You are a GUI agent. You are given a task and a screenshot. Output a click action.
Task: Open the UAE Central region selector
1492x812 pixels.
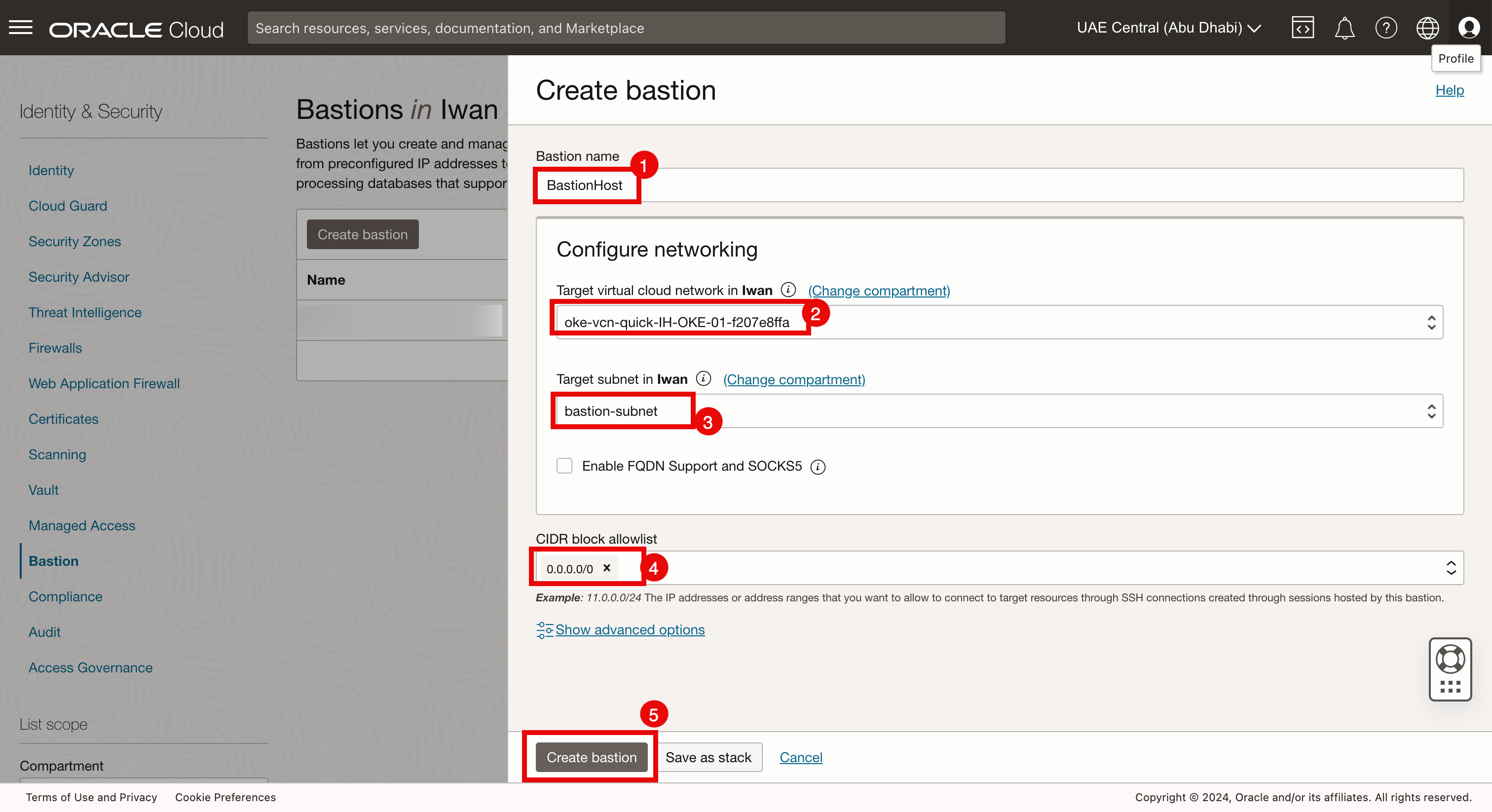click(x=1168, y=28)
